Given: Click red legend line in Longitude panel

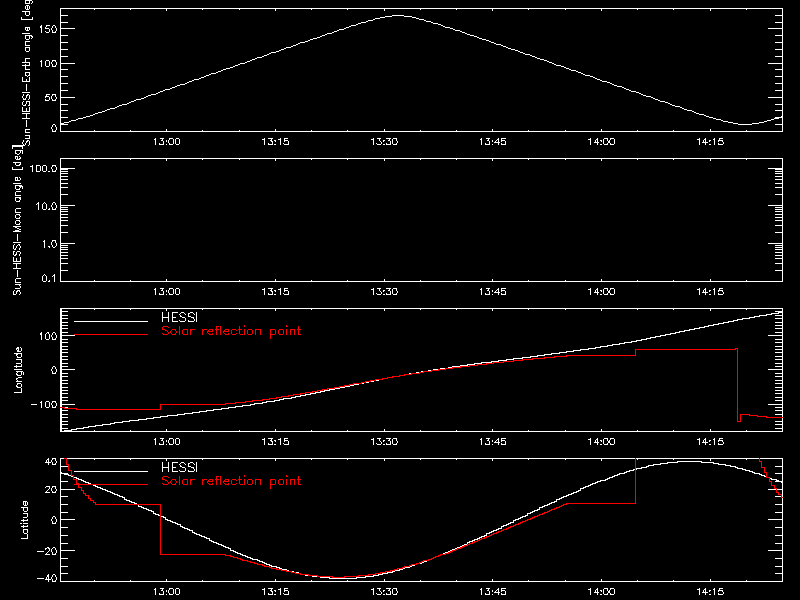Looking at the screenshot, I should click(111, 335).
